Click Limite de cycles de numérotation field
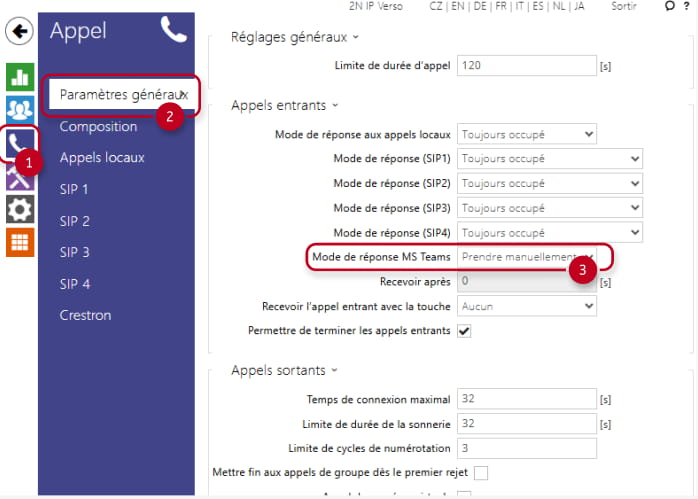Image resolution: width=698 pixels, height=499 pixels. (x=527, y=448)
